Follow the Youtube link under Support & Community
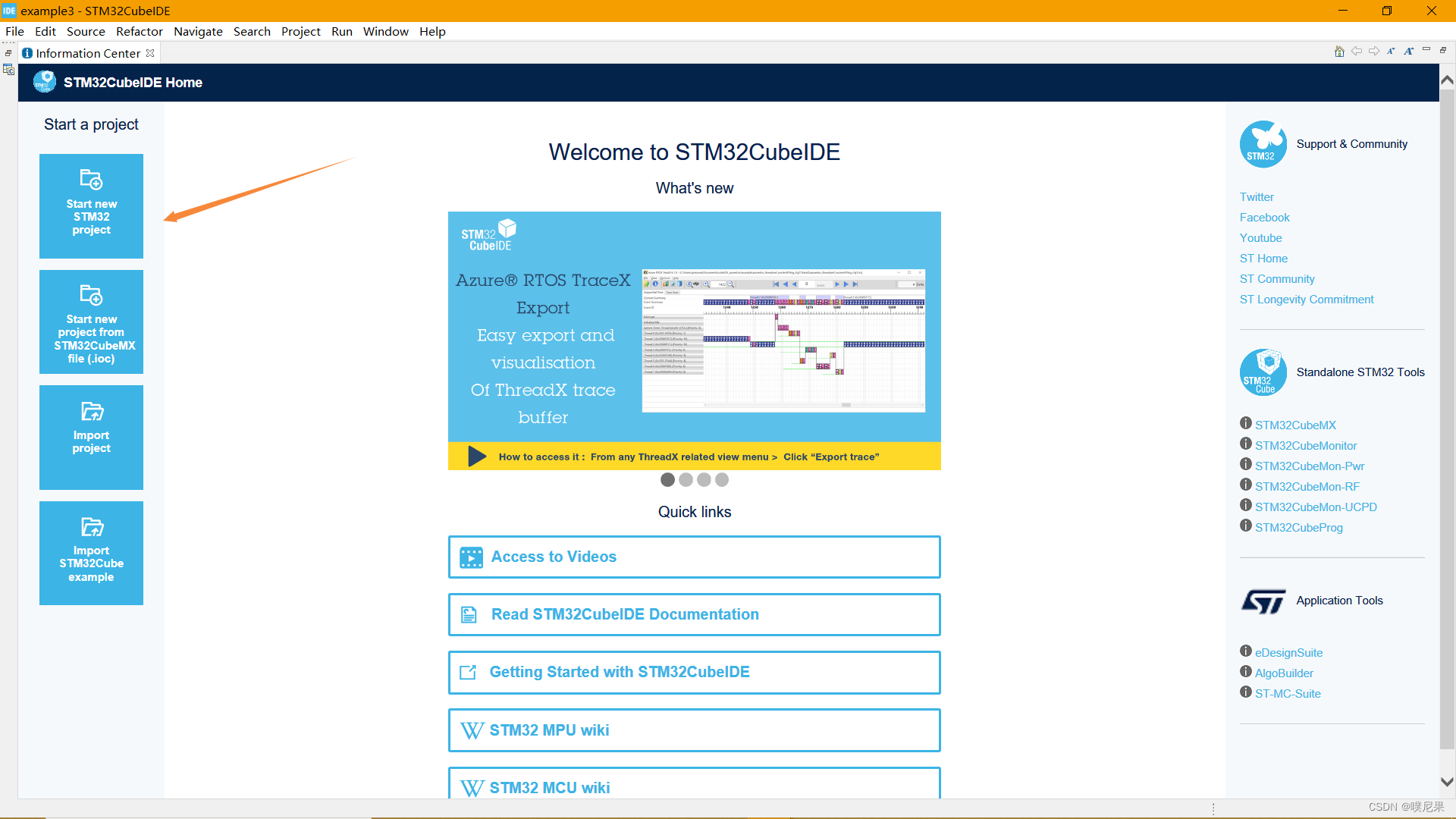 pyautogui.click(x=1260, y=237)
